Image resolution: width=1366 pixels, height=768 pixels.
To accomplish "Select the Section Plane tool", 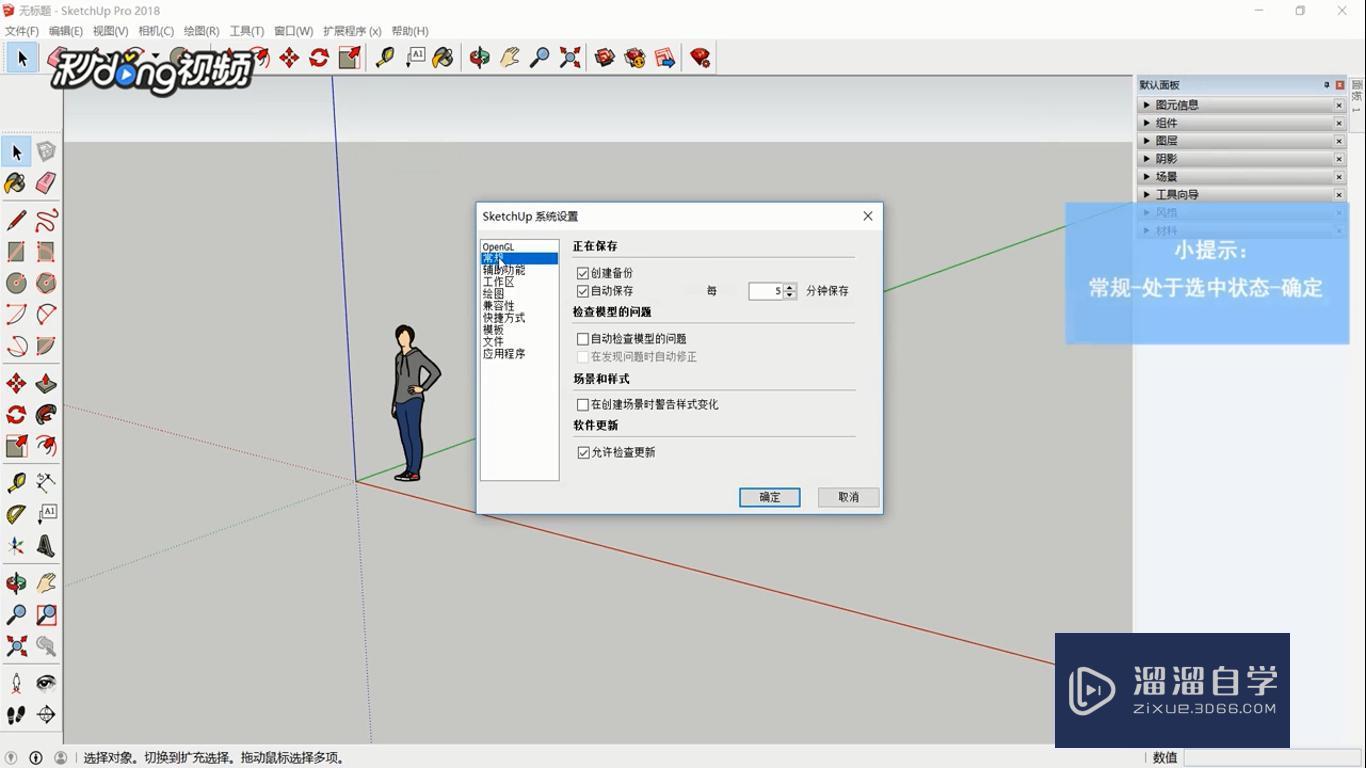I will pos(46,715).
